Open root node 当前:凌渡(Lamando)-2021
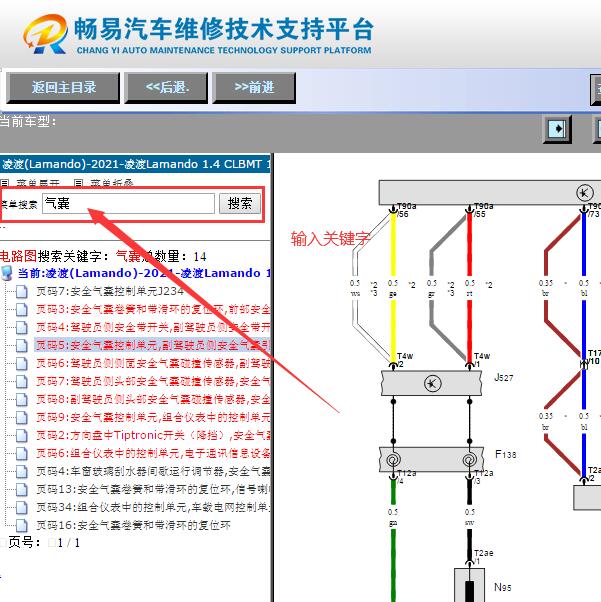The width and height of the screenshot is (601, 602). [144, 273]
